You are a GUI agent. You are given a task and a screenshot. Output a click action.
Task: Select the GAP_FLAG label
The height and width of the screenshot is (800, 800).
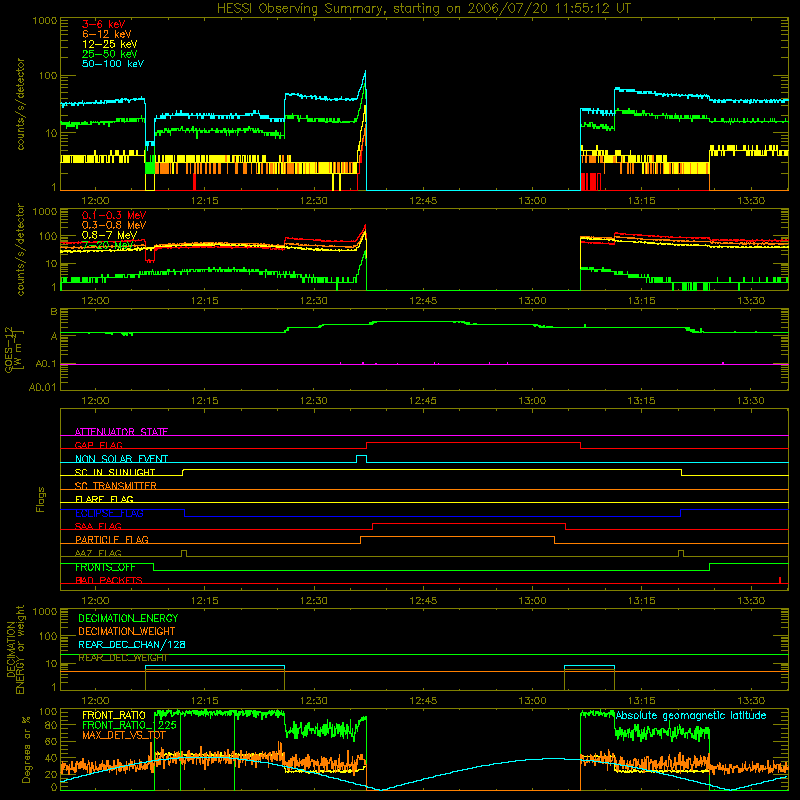click(x=98, y=445)
